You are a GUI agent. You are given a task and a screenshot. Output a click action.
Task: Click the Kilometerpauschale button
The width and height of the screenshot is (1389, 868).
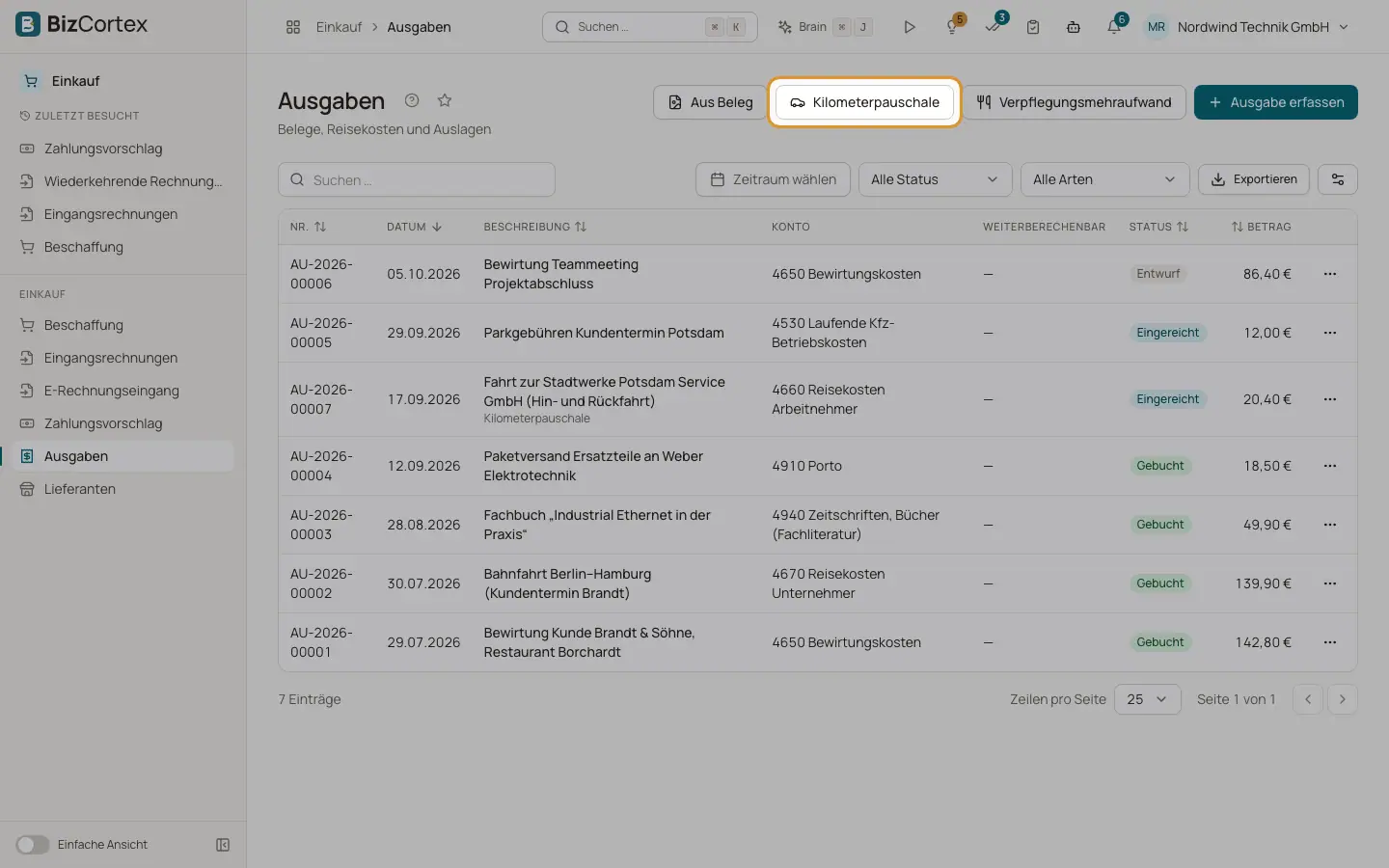pyautogui.click(x=864, y=102)
